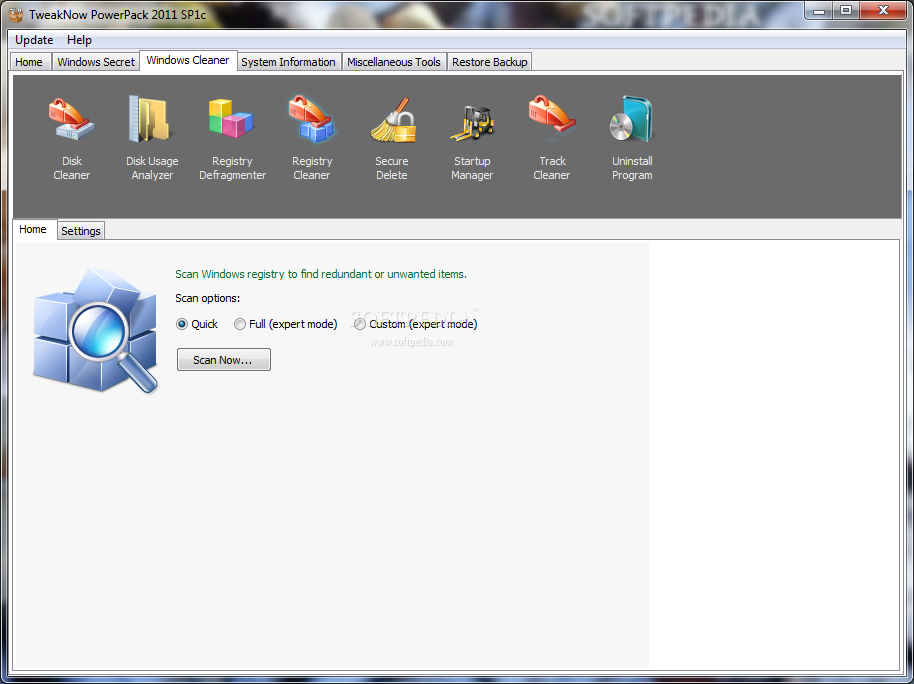Image resolution: width=914 pixels, height=684 pixels.
Task: Open the Help menu
Action: point(79,40)
